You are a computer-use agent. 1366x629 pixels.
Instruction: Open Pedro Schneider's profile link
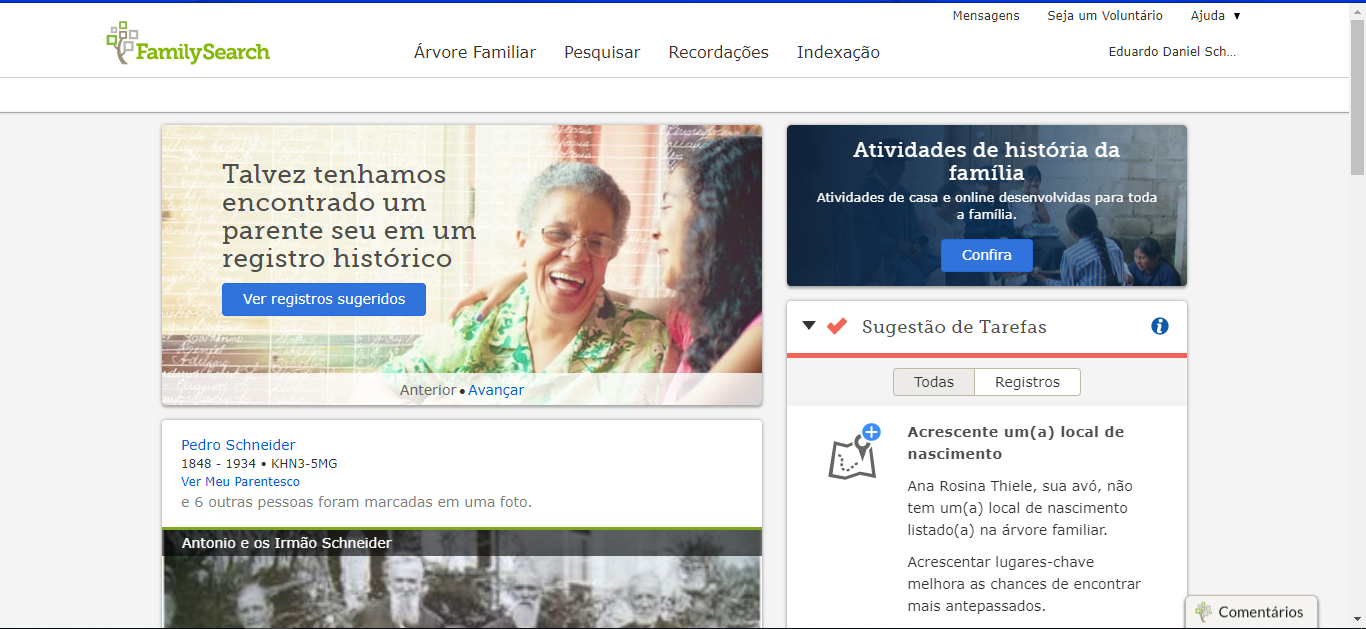coord(238,445)
